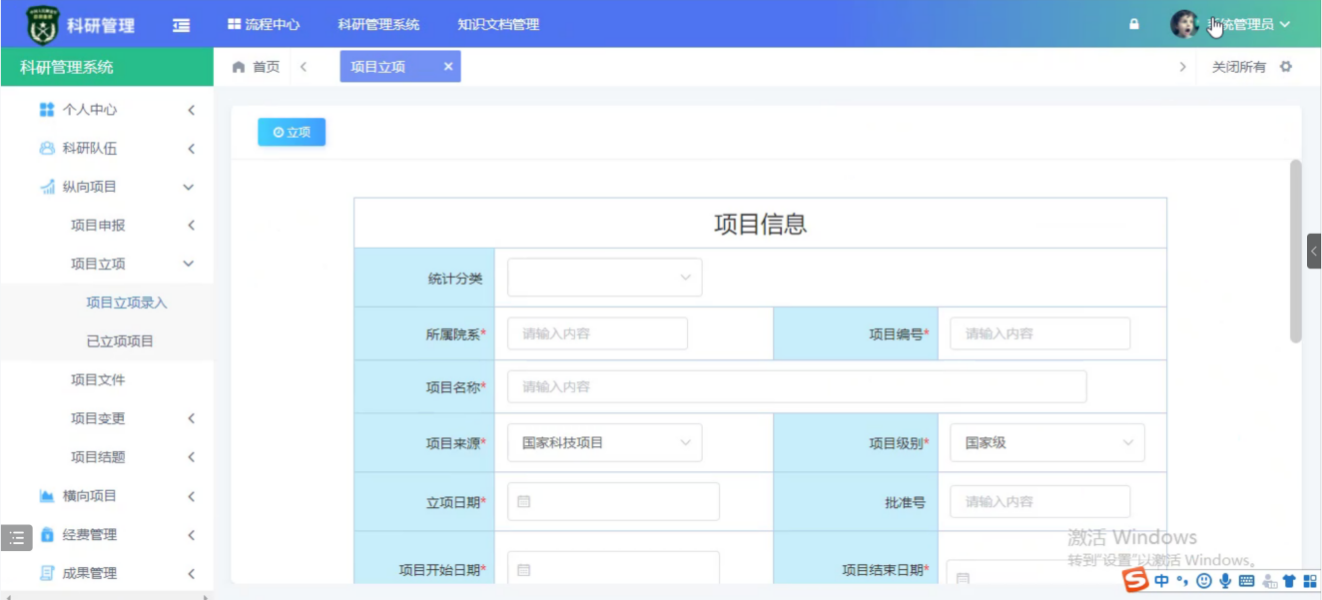Toggle the sidebar collapse icon
The width and height of the screenshot is (1322, 600).
click(x=181, y=25)
